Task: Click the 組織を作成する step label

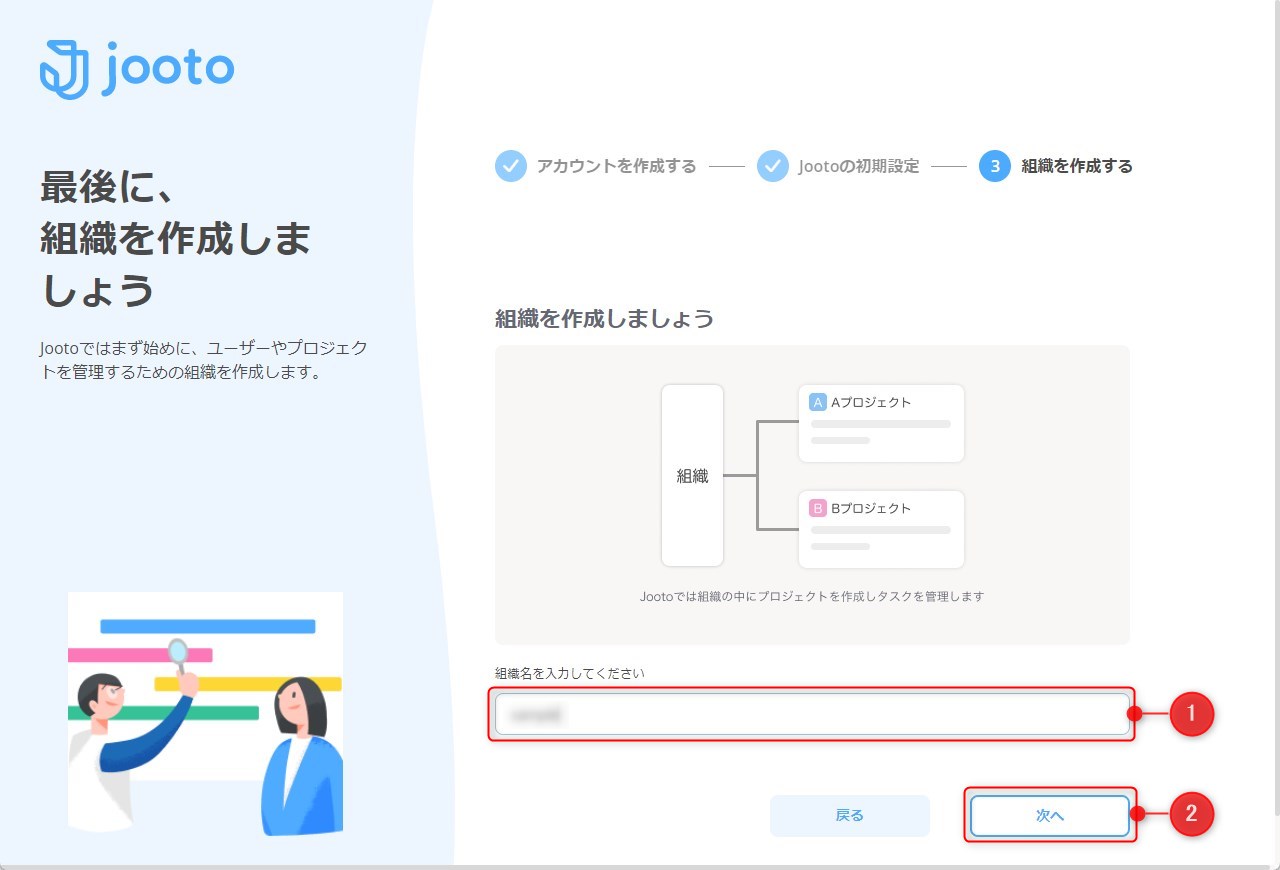Action: (1075, 166)
